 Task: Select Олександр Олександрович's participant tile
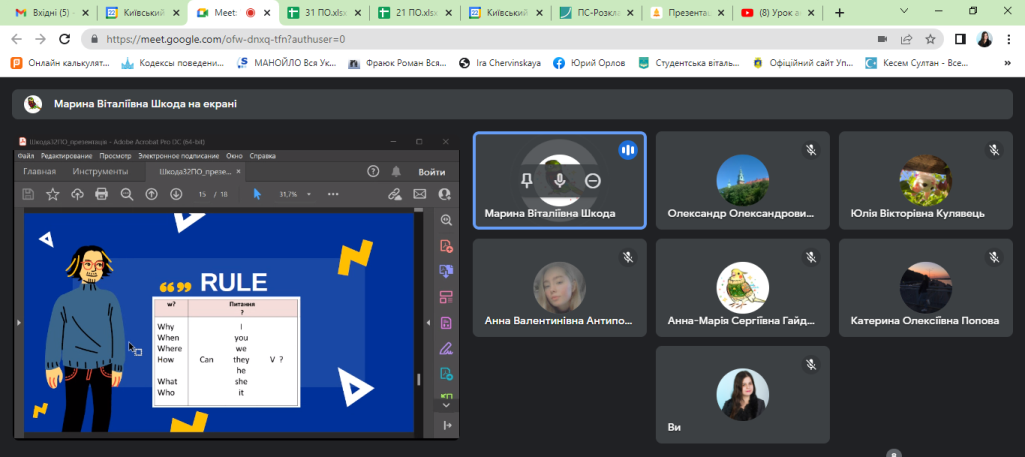(x=742, y=181)
